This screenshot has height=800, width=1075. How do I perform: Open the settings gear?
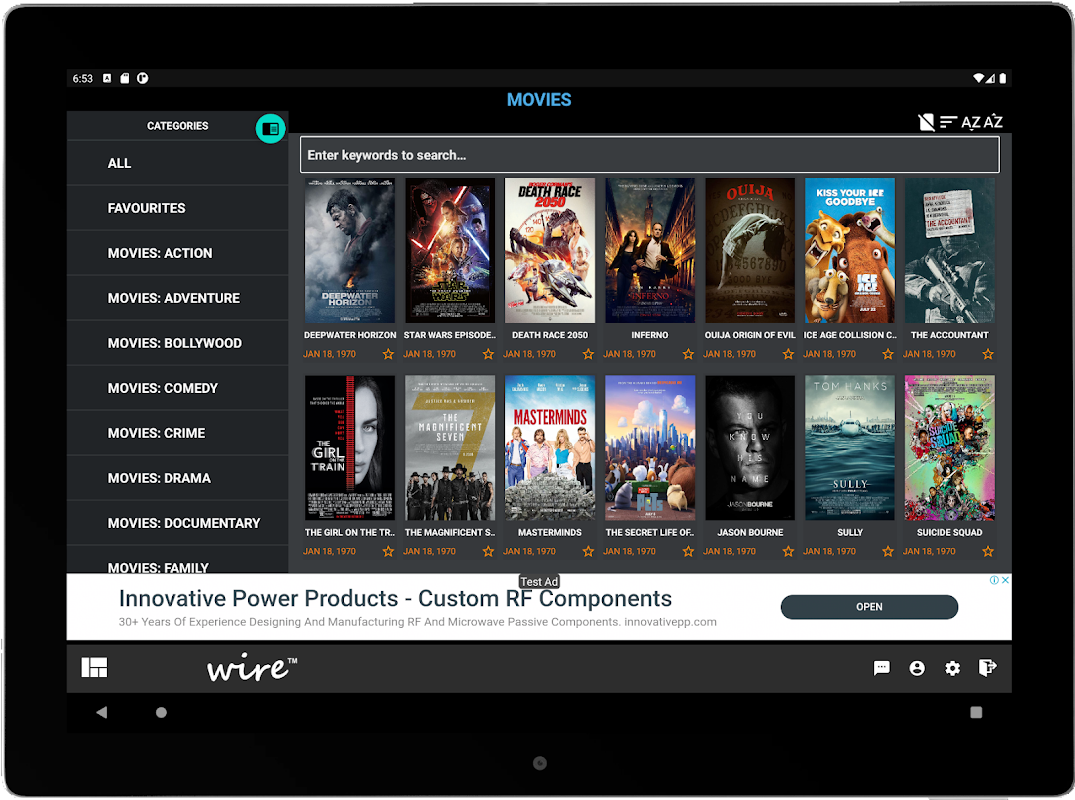pos(952,668)
